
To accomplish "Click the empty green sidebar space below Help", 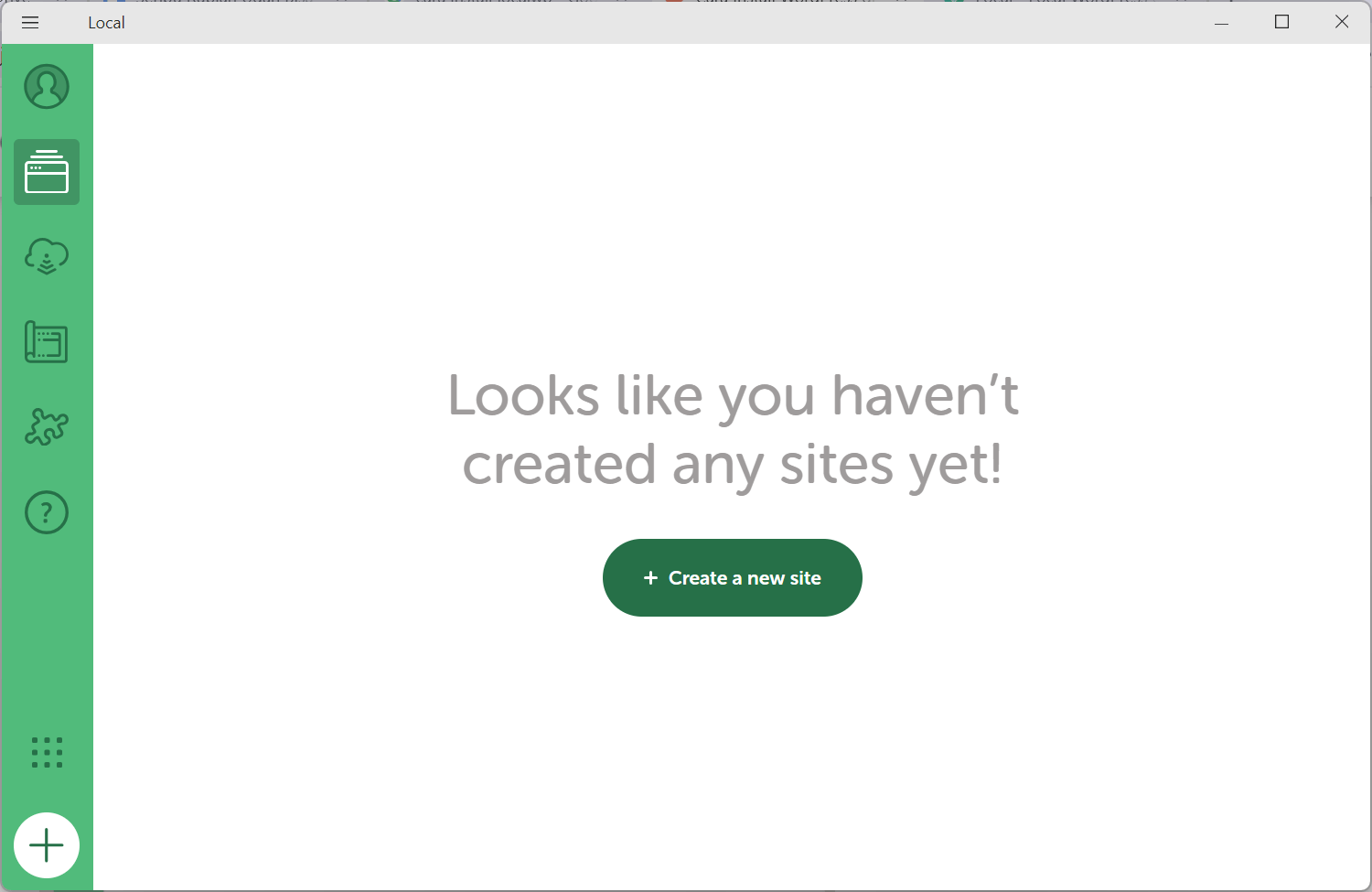I will click(47, 631).
